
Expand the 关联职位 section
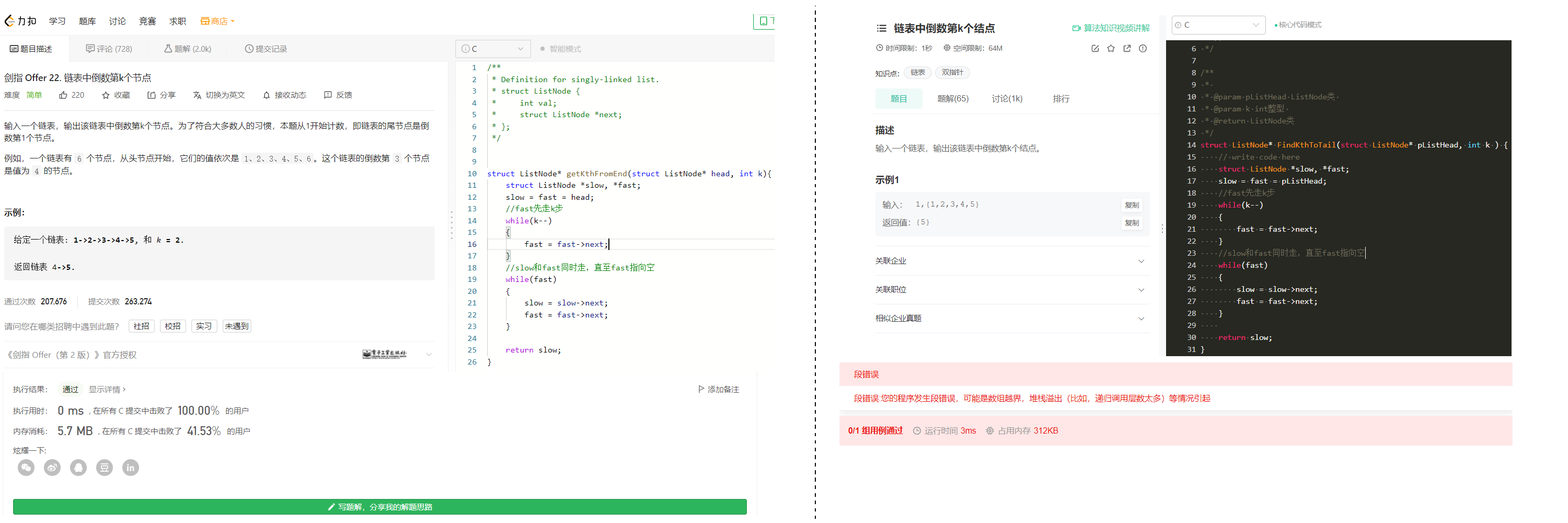[1012, 290]
